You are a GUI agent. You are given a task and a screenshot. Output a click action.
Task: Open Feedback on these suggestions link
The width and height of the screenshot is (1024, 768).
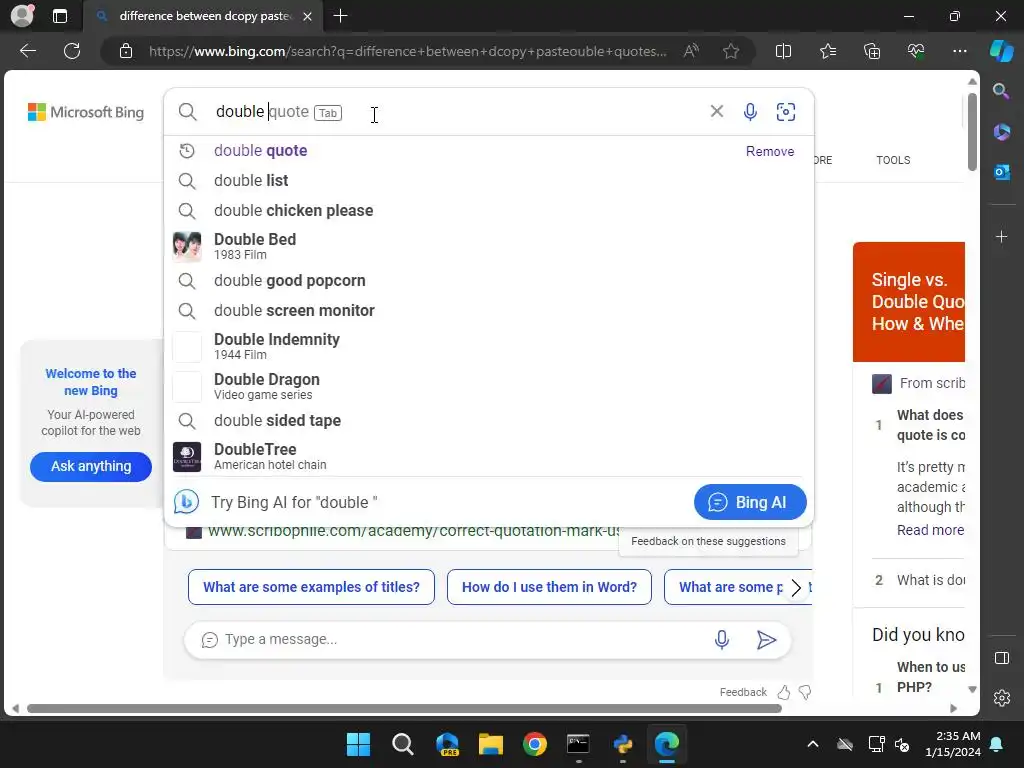pyautogui.click(x=708, y=541)
